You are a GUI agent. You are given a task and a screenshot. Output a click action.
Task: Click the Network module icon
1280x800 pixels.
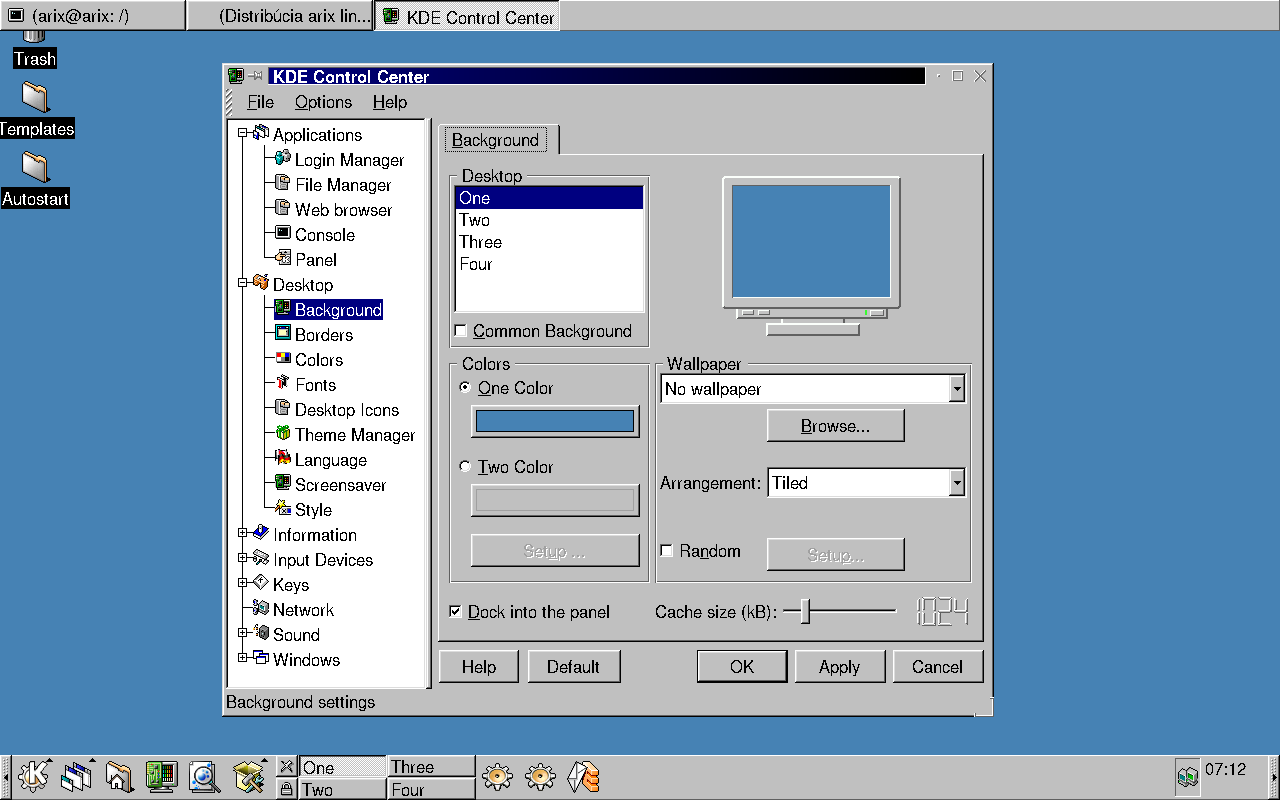pos(261,609)
